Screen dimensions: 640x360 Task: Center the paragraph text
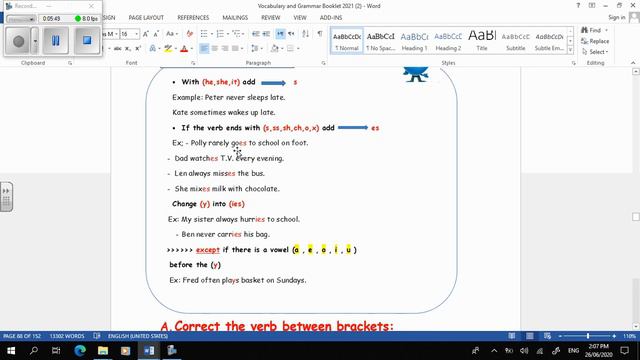click(215, 49)
